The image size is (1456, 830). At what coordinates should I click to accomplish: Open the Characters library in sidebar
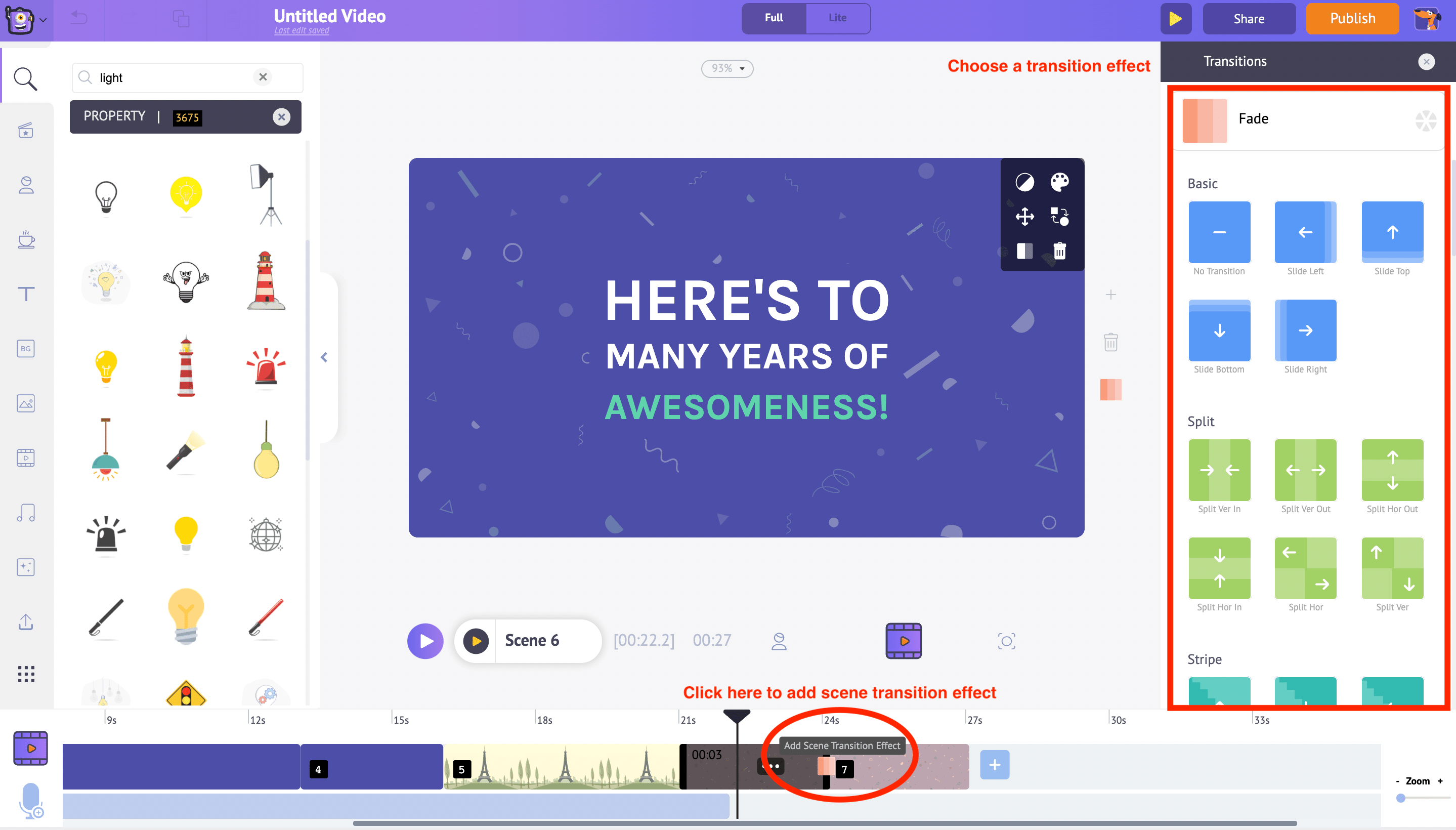click(26, 185)
